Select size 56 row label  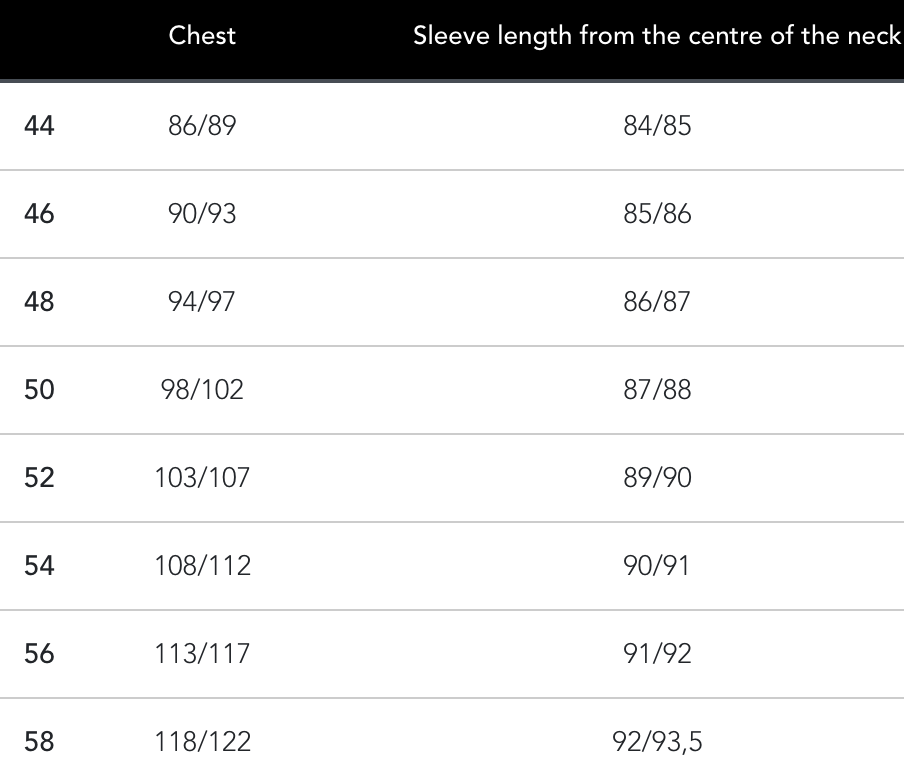click(39, 654)
